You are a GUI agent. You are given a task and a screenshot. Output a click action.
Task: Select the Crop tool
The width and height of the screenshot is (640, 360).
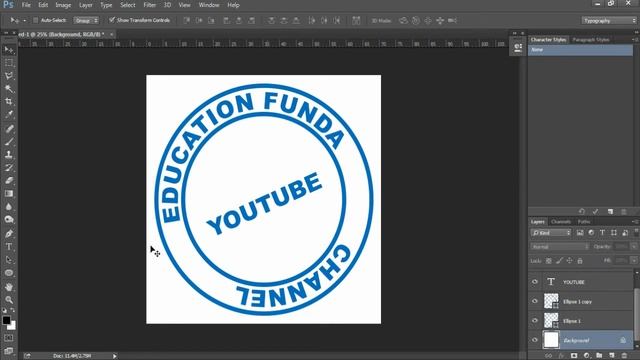[9, 101]
